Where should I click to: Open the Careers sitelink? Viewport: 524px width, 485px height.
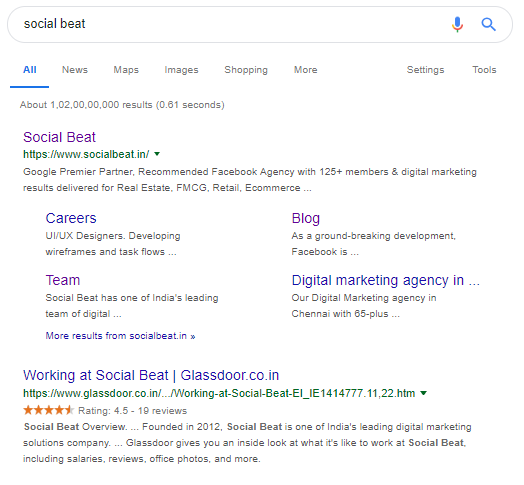coord(71,218)
